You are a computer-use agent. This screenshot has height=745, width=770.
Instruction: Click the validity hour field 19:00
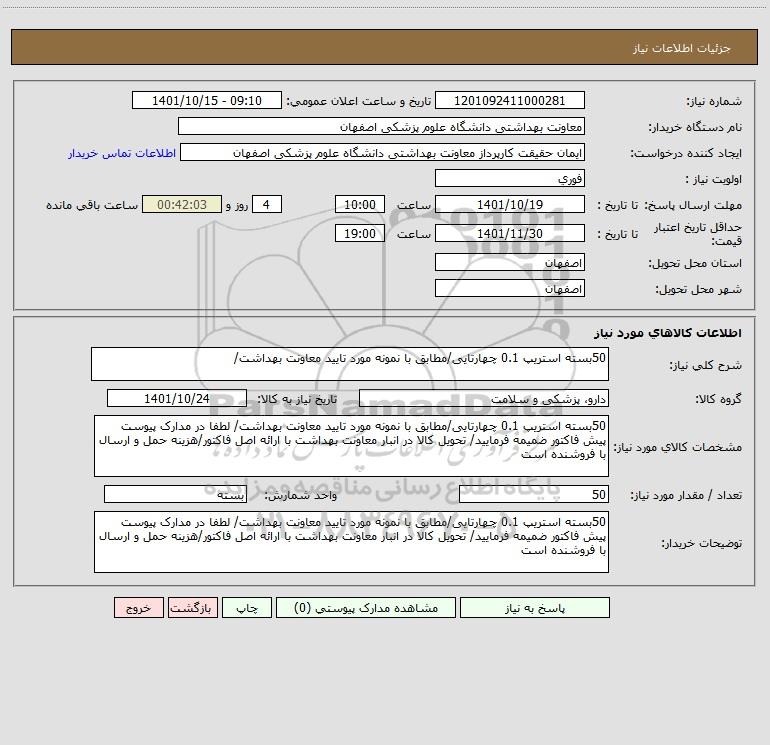(x=359, y=233)
